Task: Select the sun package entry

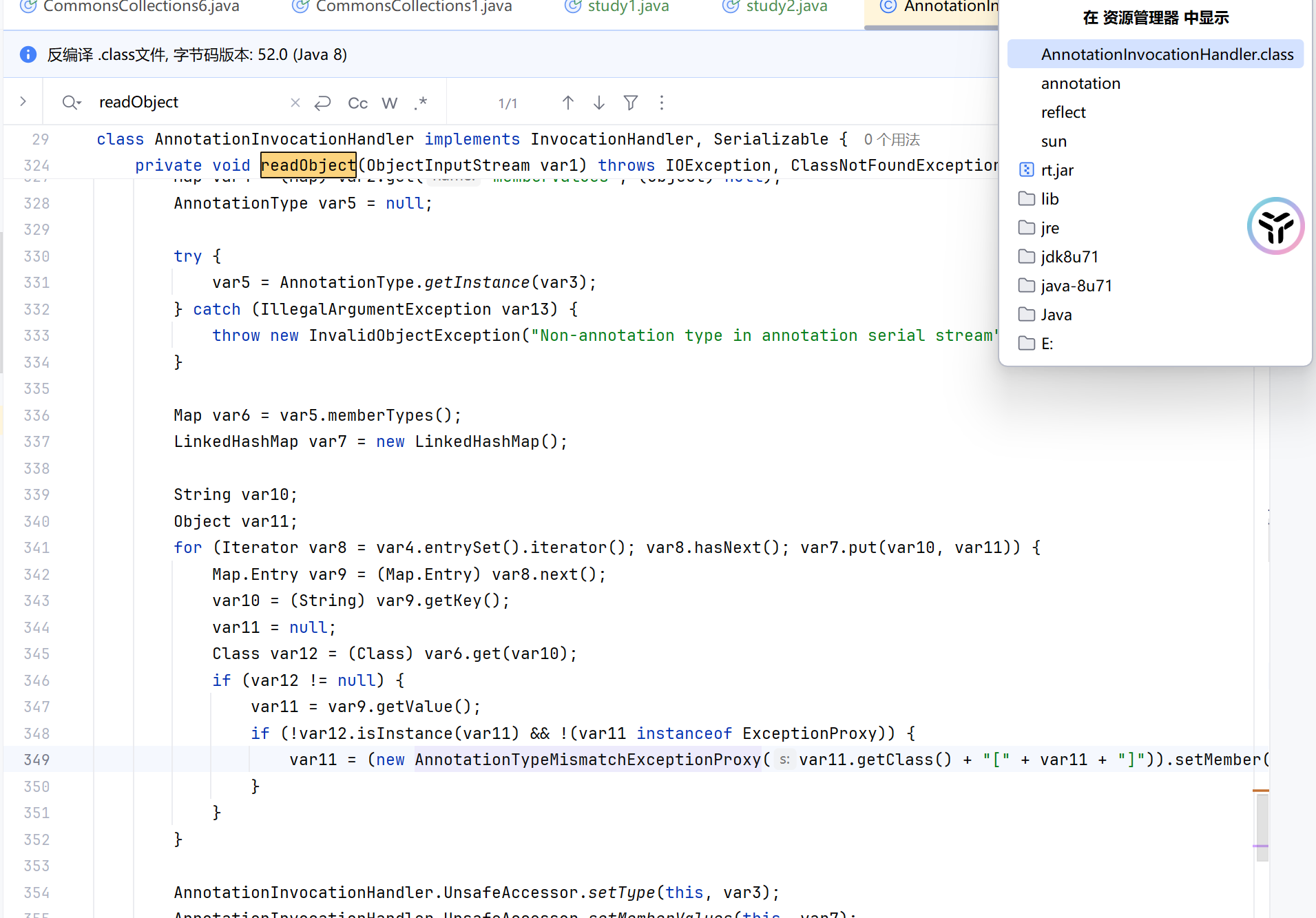Action: (1155, 141)
